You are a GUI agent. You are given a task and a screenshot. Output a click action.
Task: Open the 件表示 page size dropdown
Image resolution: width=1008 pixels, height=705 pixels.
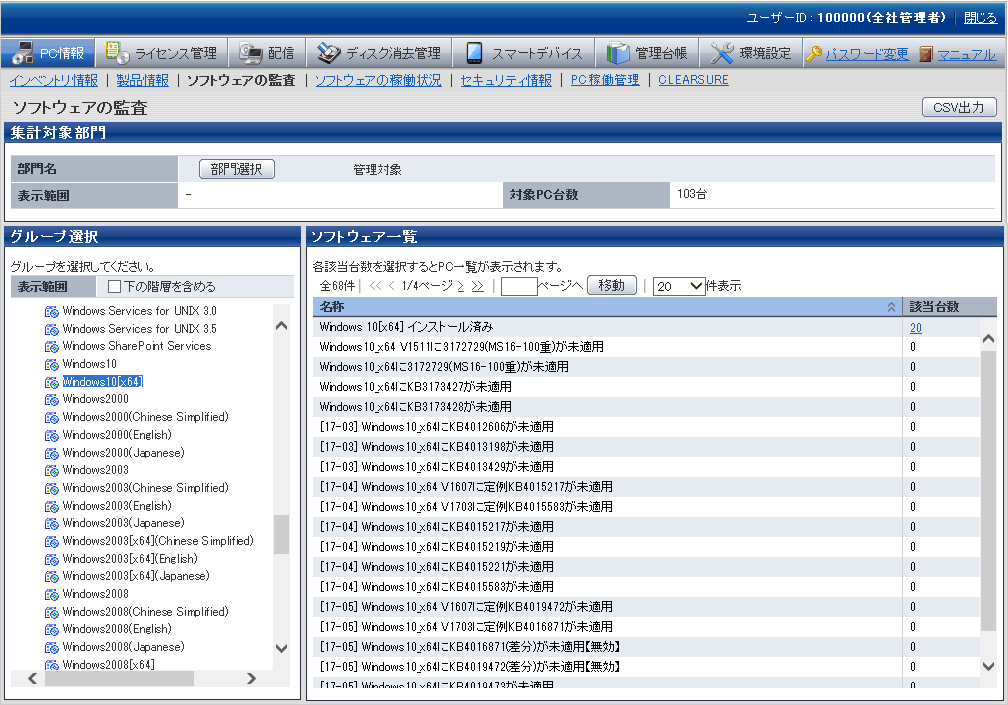coord(680,286)
